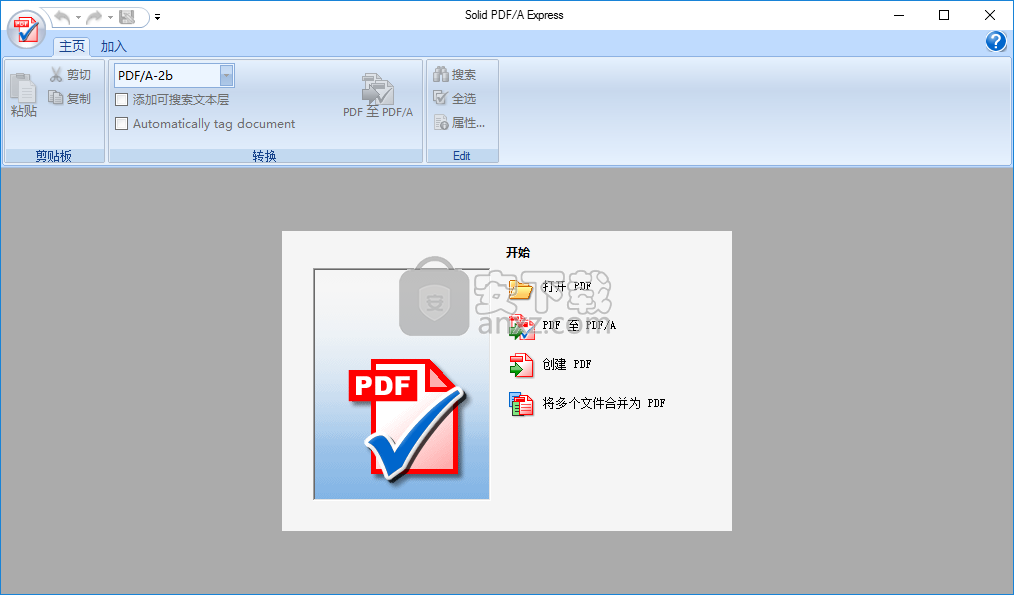1014x595 pixels.
Task: Click the Redo arrow in quick access toolbar
Action: tap(94, 17)
